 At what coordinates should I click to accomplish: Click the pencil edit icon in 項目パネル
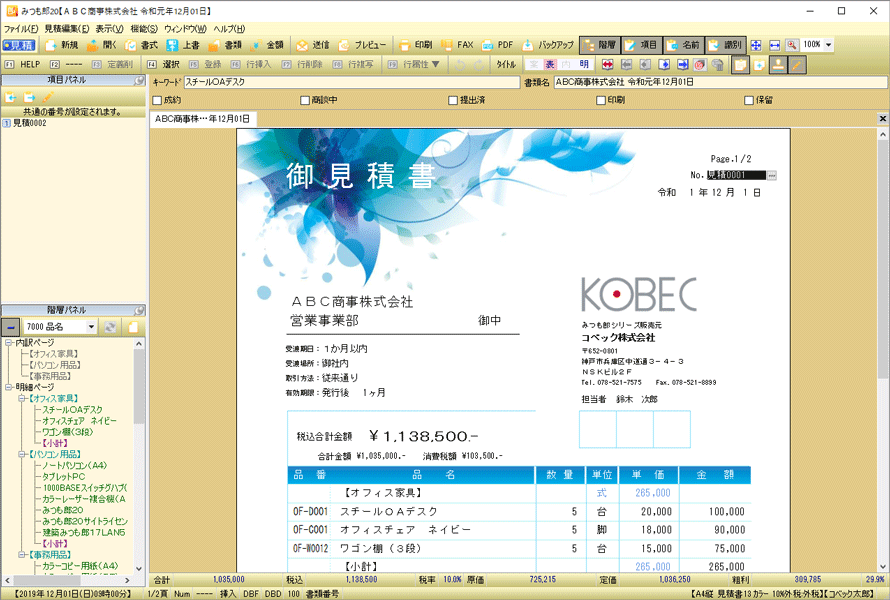48,97
